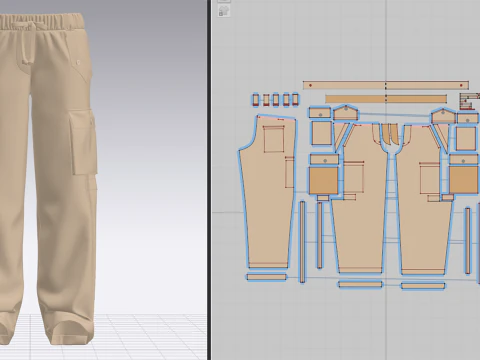Viewport: 480px width, 360px height.
Task: Select the right dark-shaded cargo pocket pattern
Action: tap(464, 180)
